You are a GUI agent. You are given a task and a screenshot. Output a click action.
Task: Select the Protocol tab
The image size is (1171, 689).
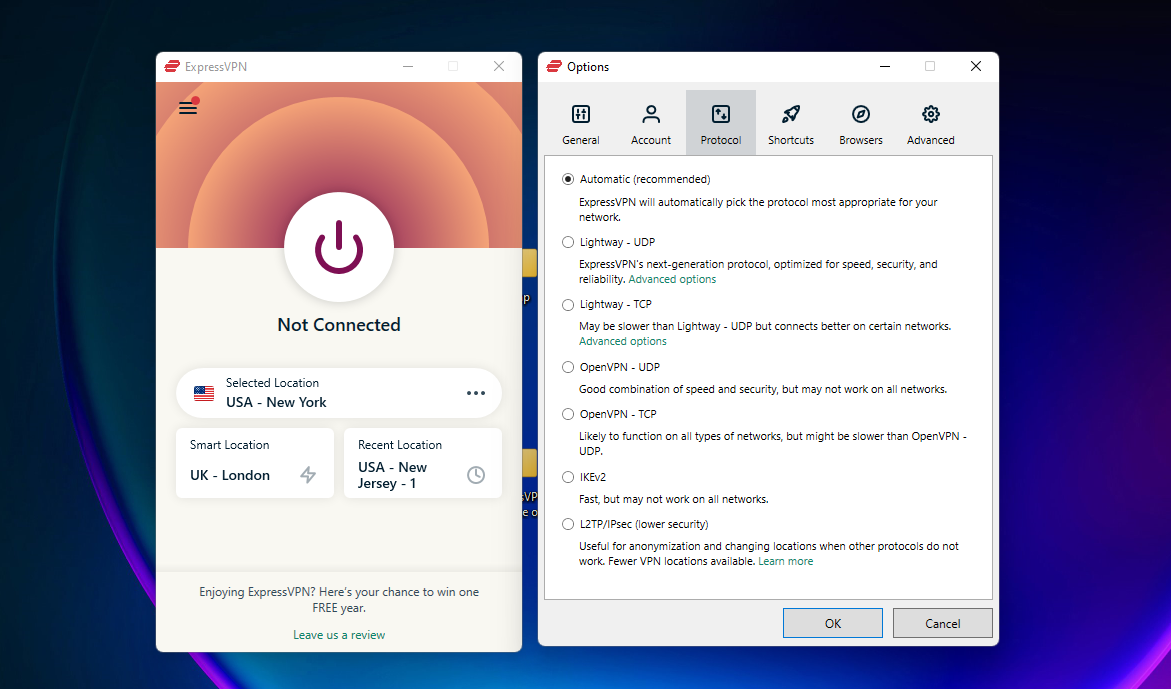721,123
